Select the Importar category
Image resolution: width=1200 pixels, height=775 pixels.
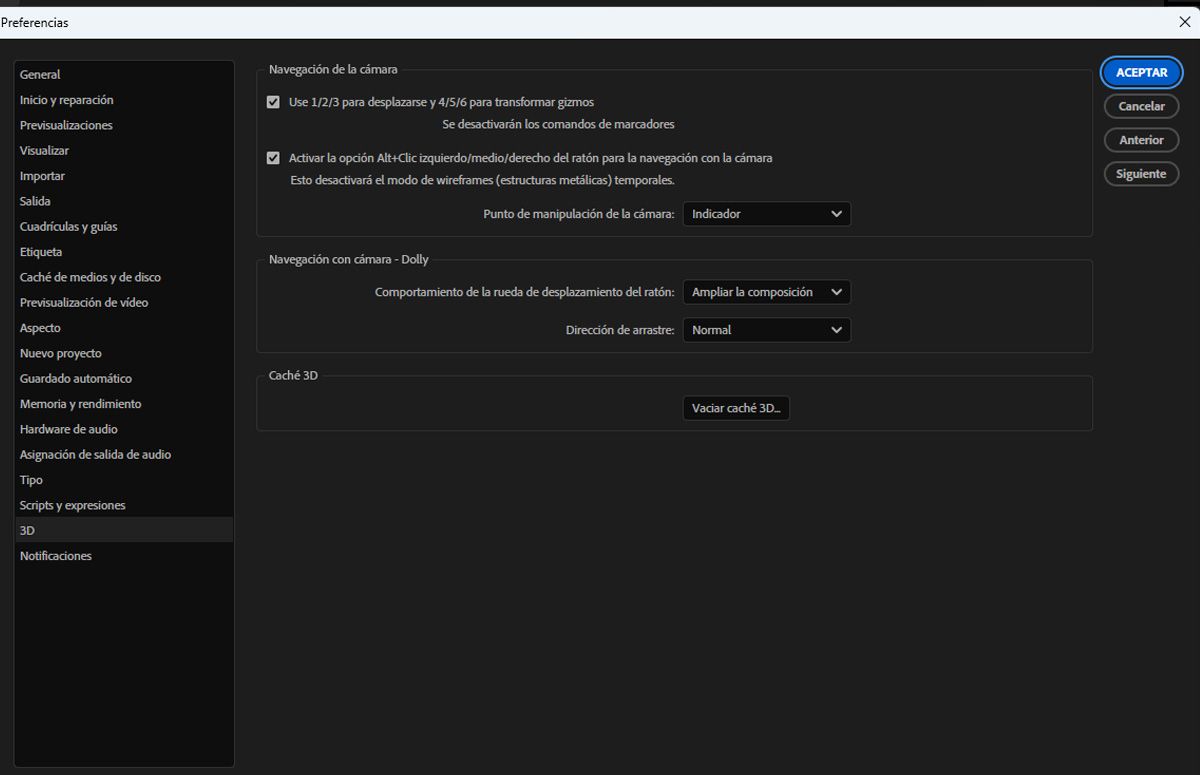point(124,176)
